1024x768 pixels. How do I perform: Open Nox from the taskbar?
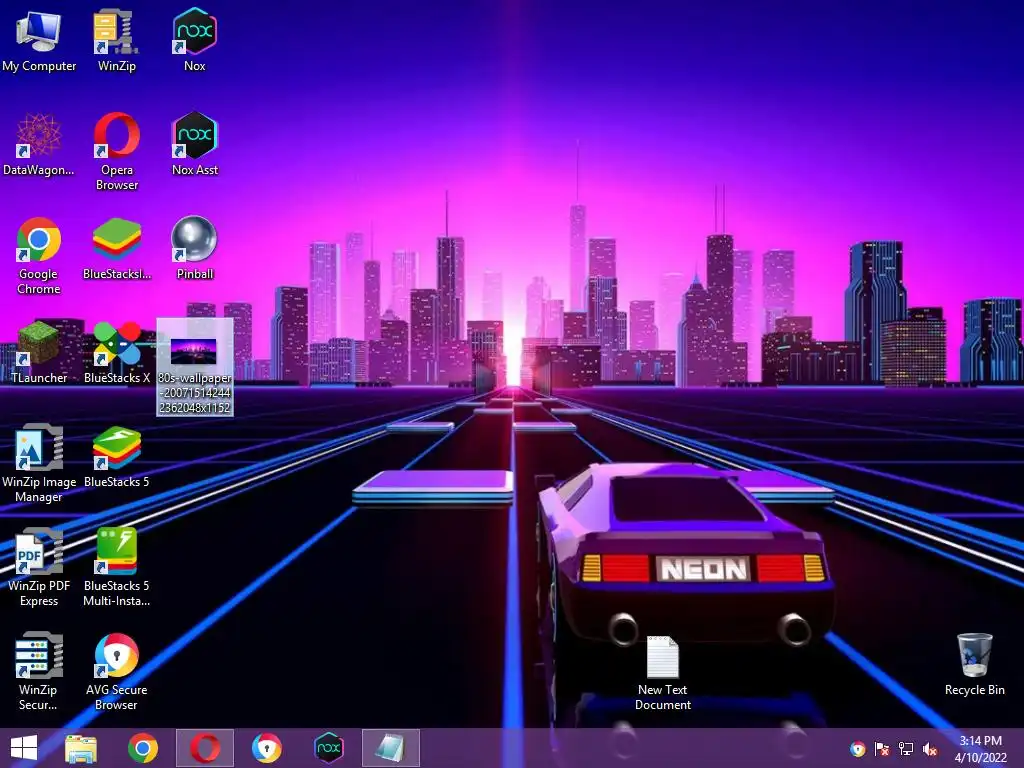click(328, 748)
